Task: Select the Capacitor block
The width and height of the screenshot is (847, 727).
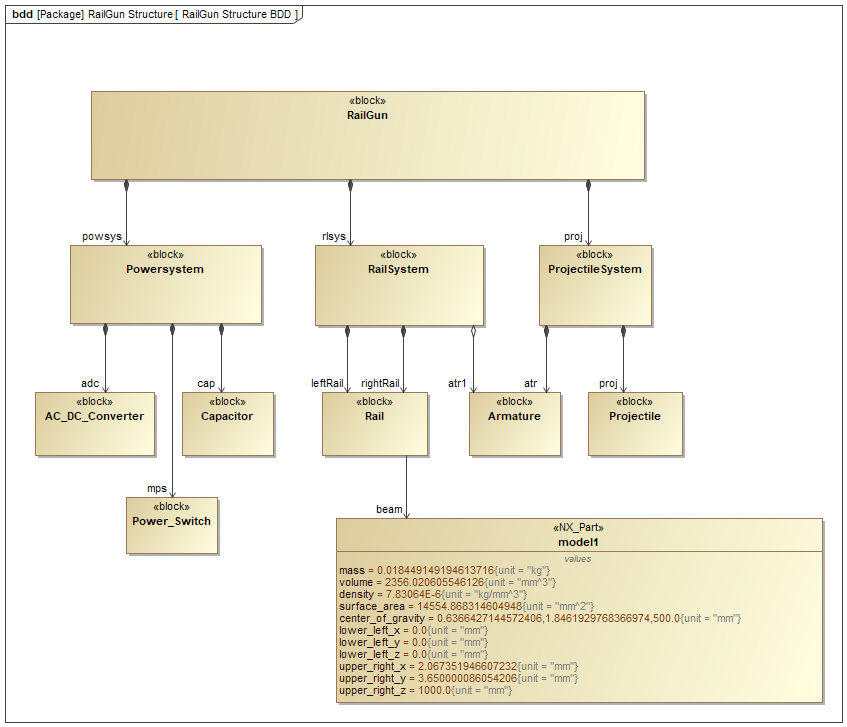Action: click(x=228, y=424)
